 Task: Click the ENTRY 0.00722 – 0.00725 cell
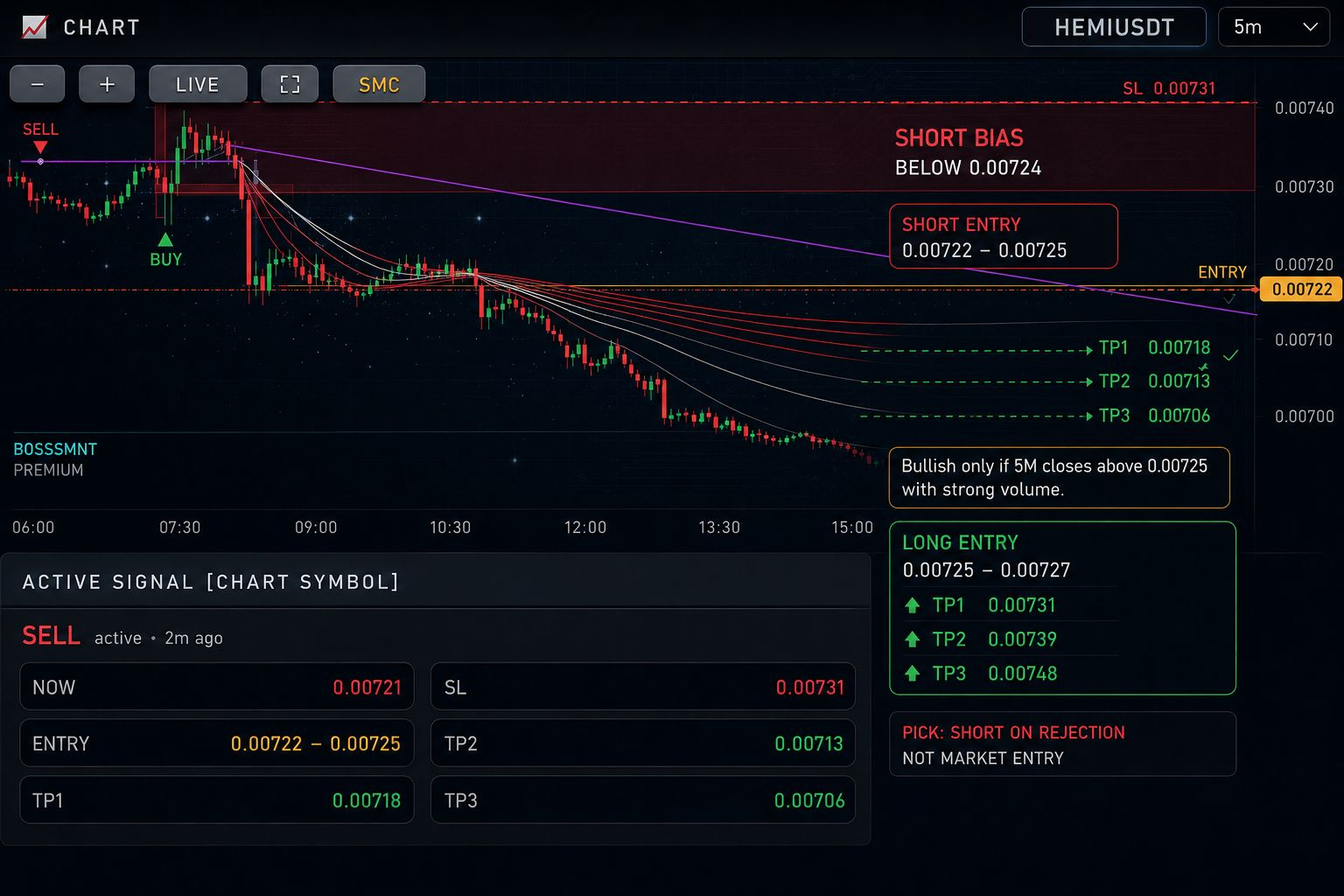pyautogui.click(x=217, y=744)
